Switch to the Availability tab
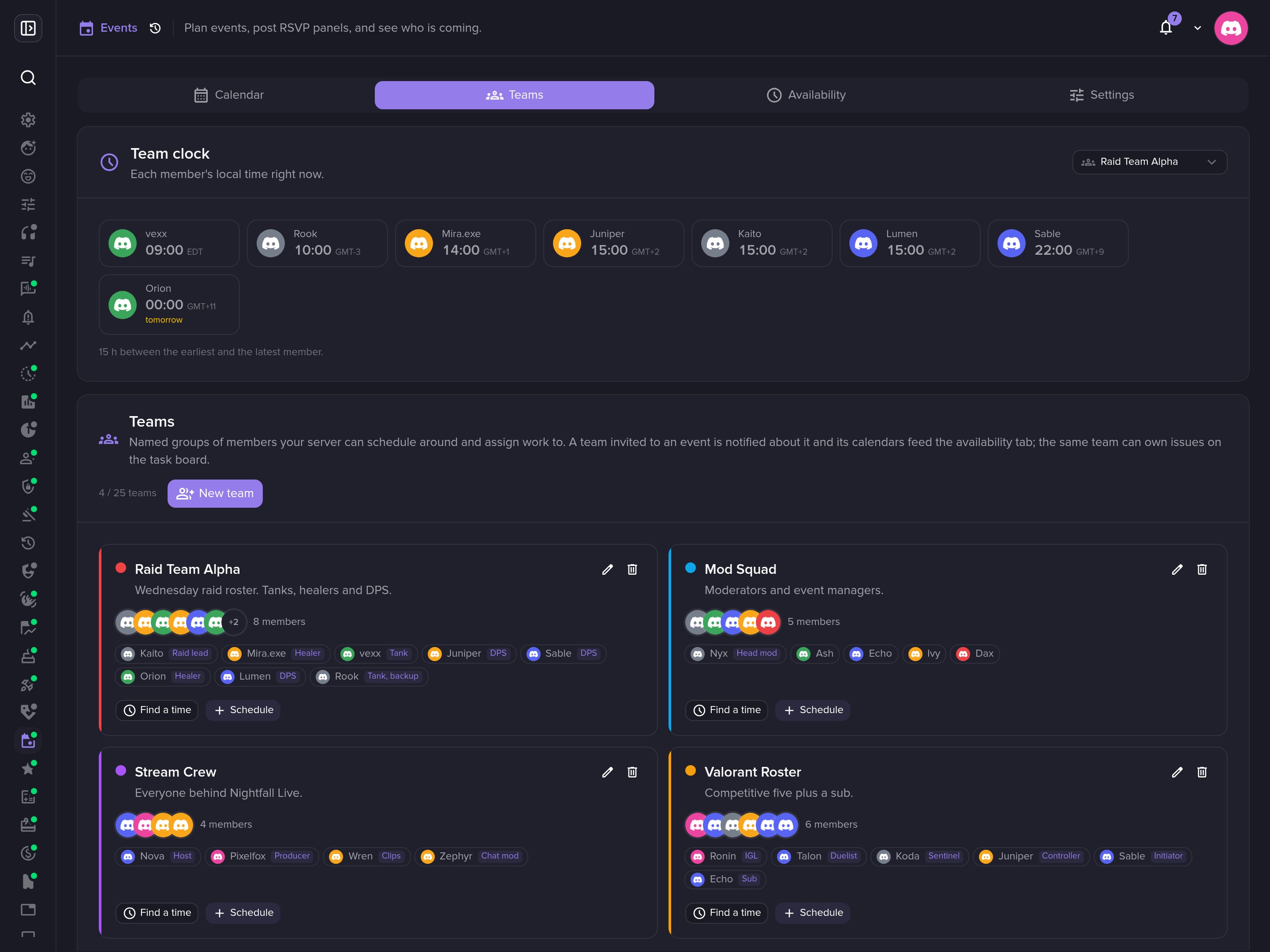Viewport: 1270px width, 952px height. tap(806, 95)
